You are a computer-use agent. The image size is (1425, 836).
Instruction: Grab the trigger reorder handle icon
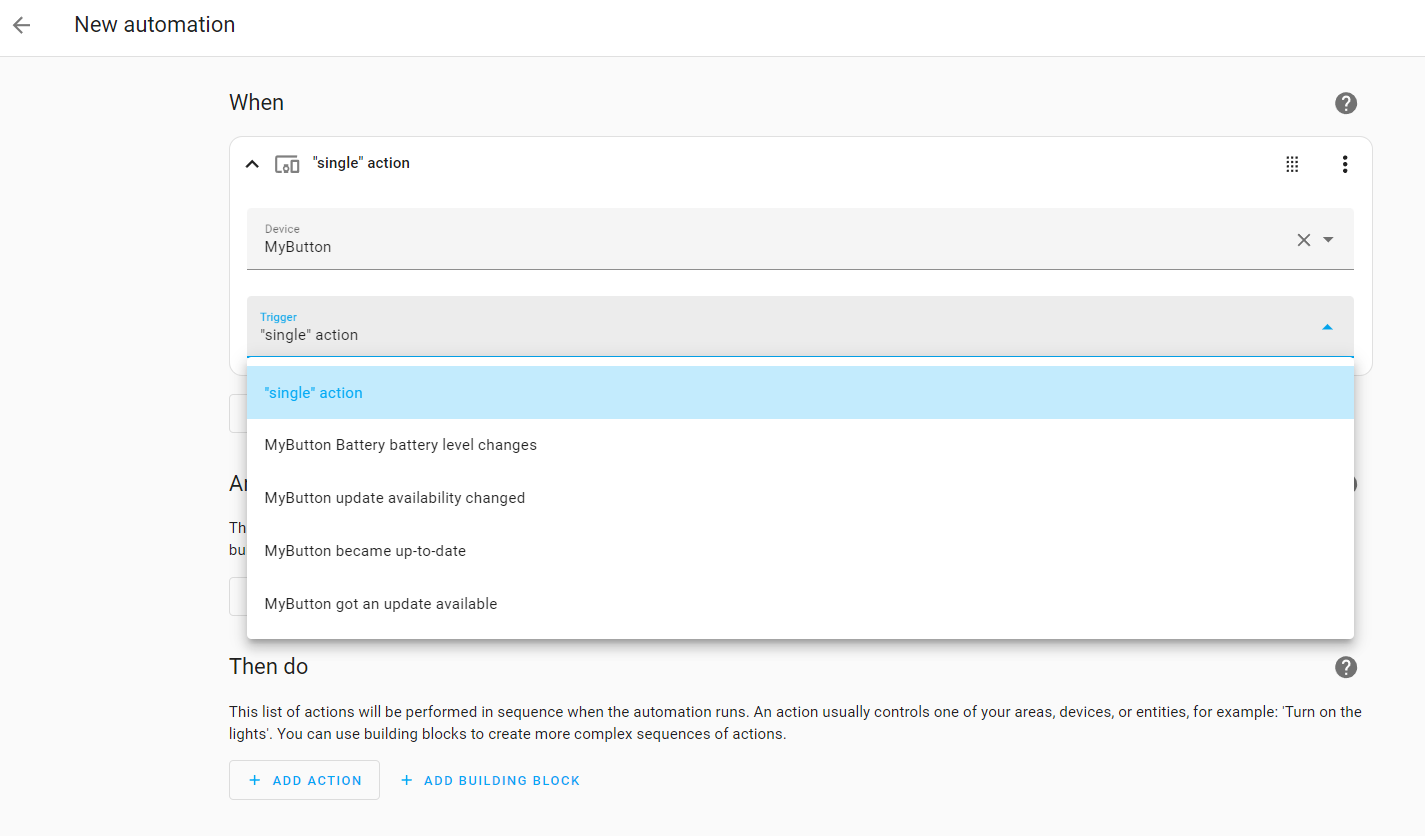tap(1292, 164)
